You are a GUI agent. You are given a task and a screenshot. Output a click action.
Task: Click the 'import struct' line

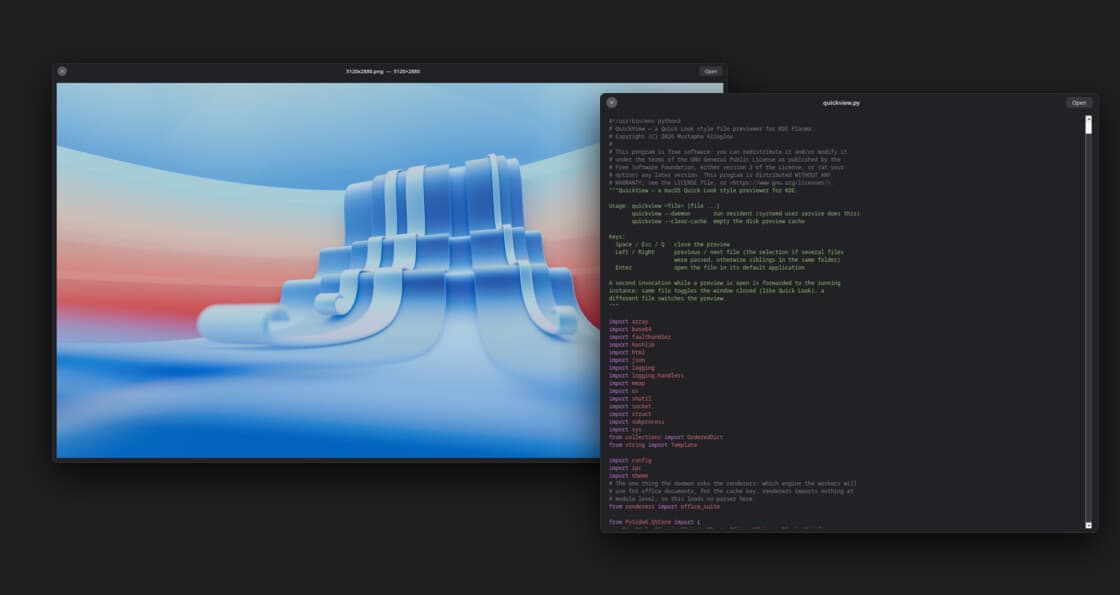630,414
